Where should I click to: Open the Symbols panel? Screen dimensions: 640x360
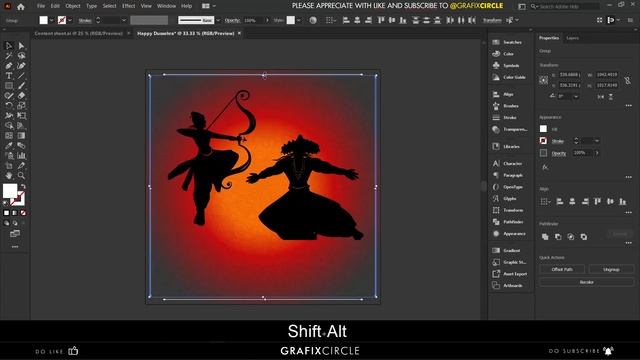506,65
